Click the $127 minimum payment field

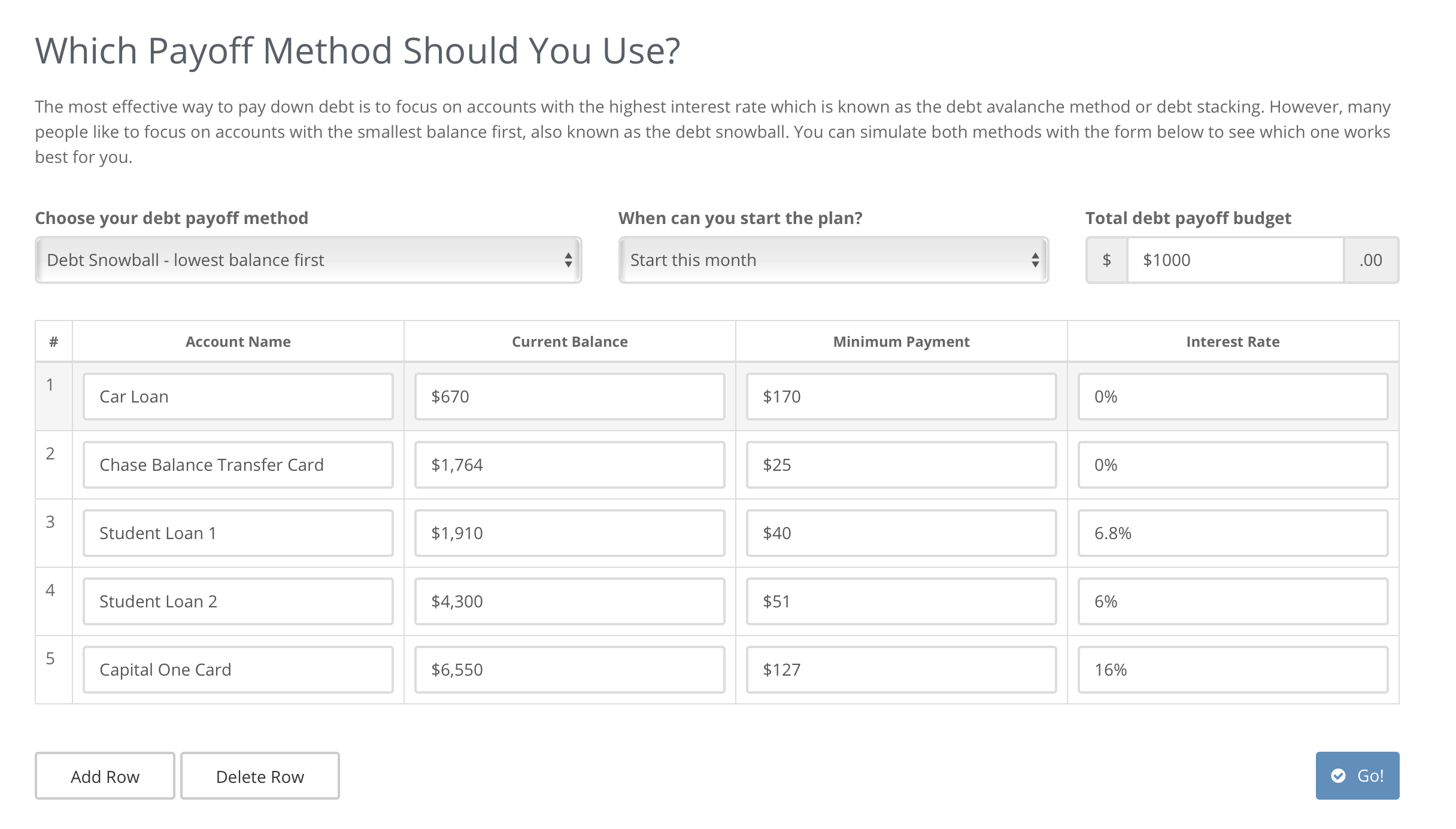pos(901,670)
